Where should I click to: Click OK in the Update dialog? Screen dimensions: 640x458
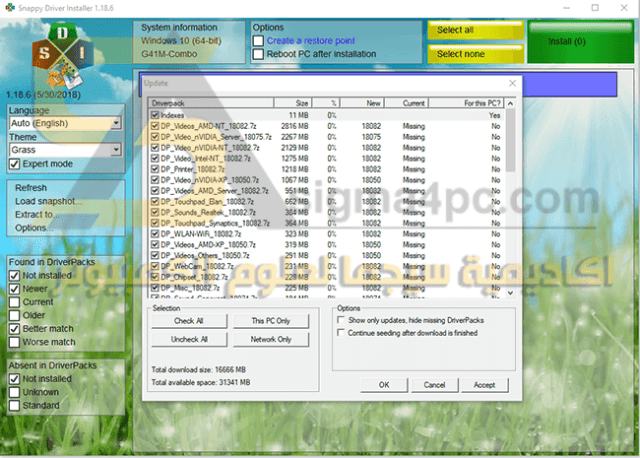click(384, 385)
